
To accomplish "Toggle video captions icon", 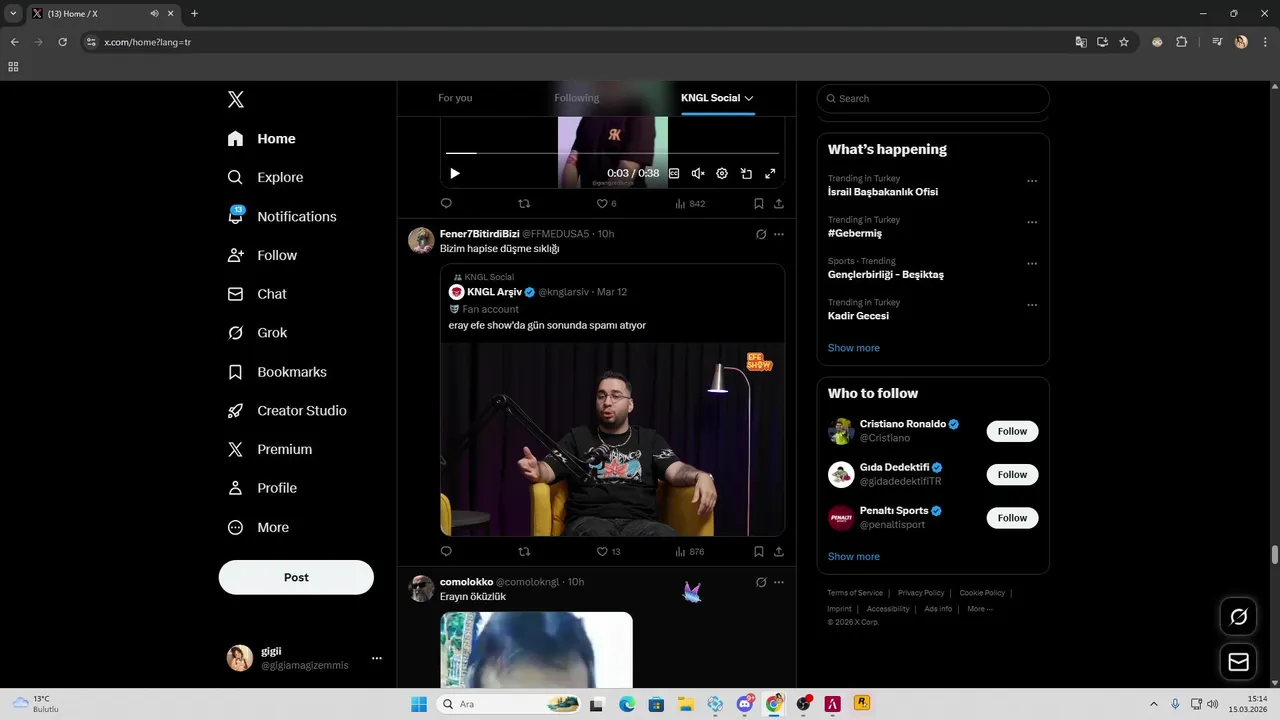I will 674,173.
